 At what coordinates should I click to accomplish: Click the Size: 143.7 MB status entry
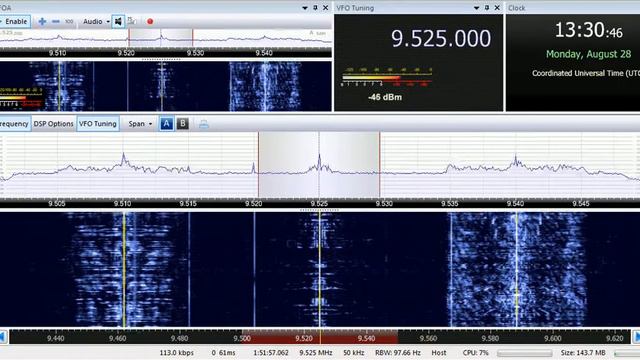[583, 353]
